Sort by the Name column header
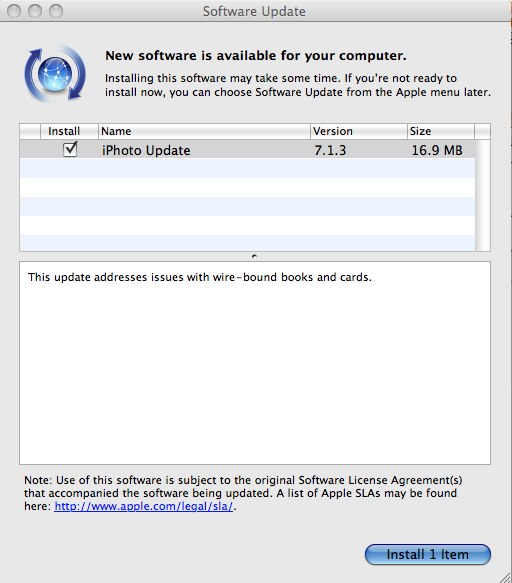 (x=204, y=131)
